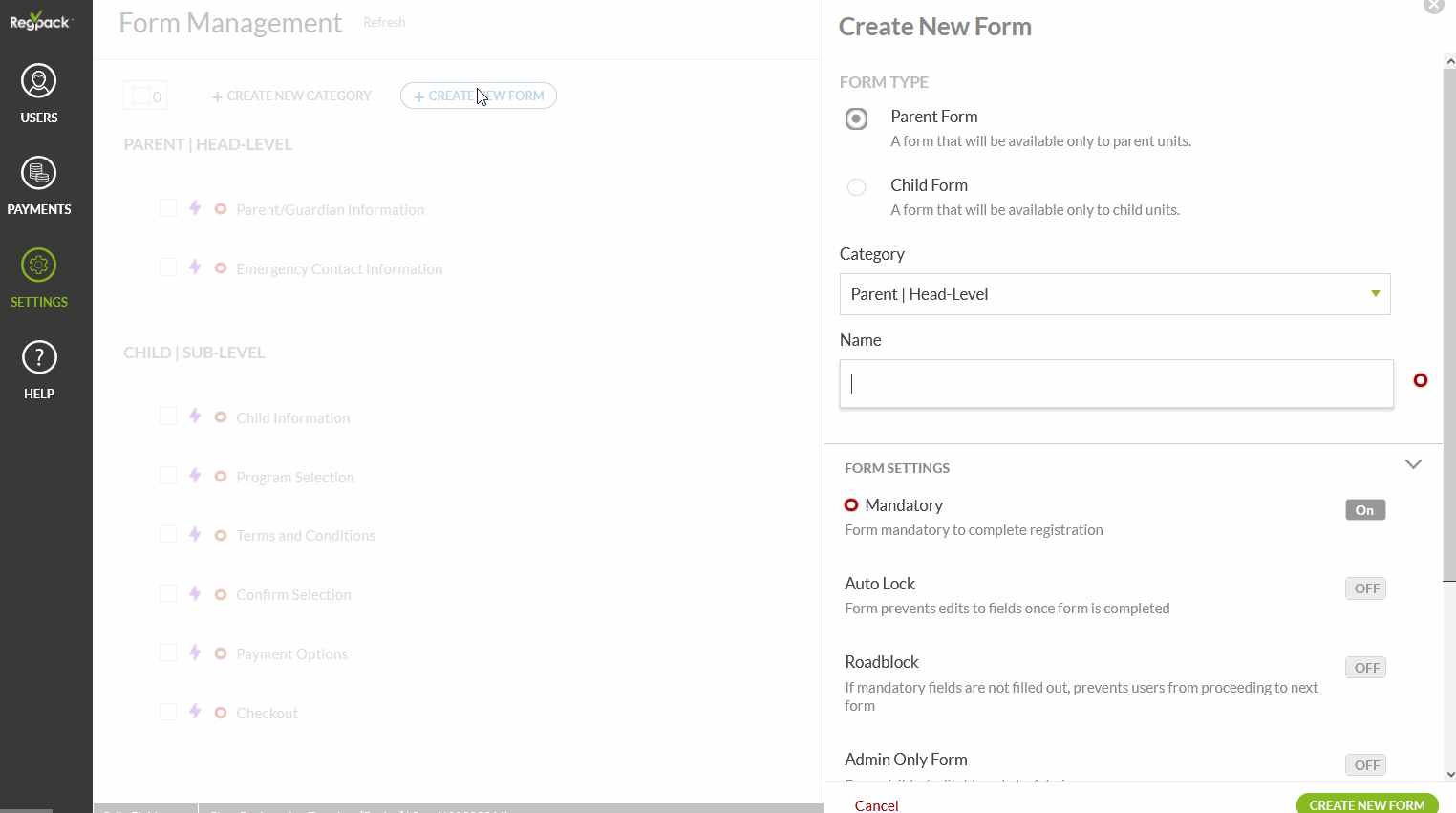Click the red circle icon beside Name field
This screenshot has width=1456, height=813.
point(1421,380)
